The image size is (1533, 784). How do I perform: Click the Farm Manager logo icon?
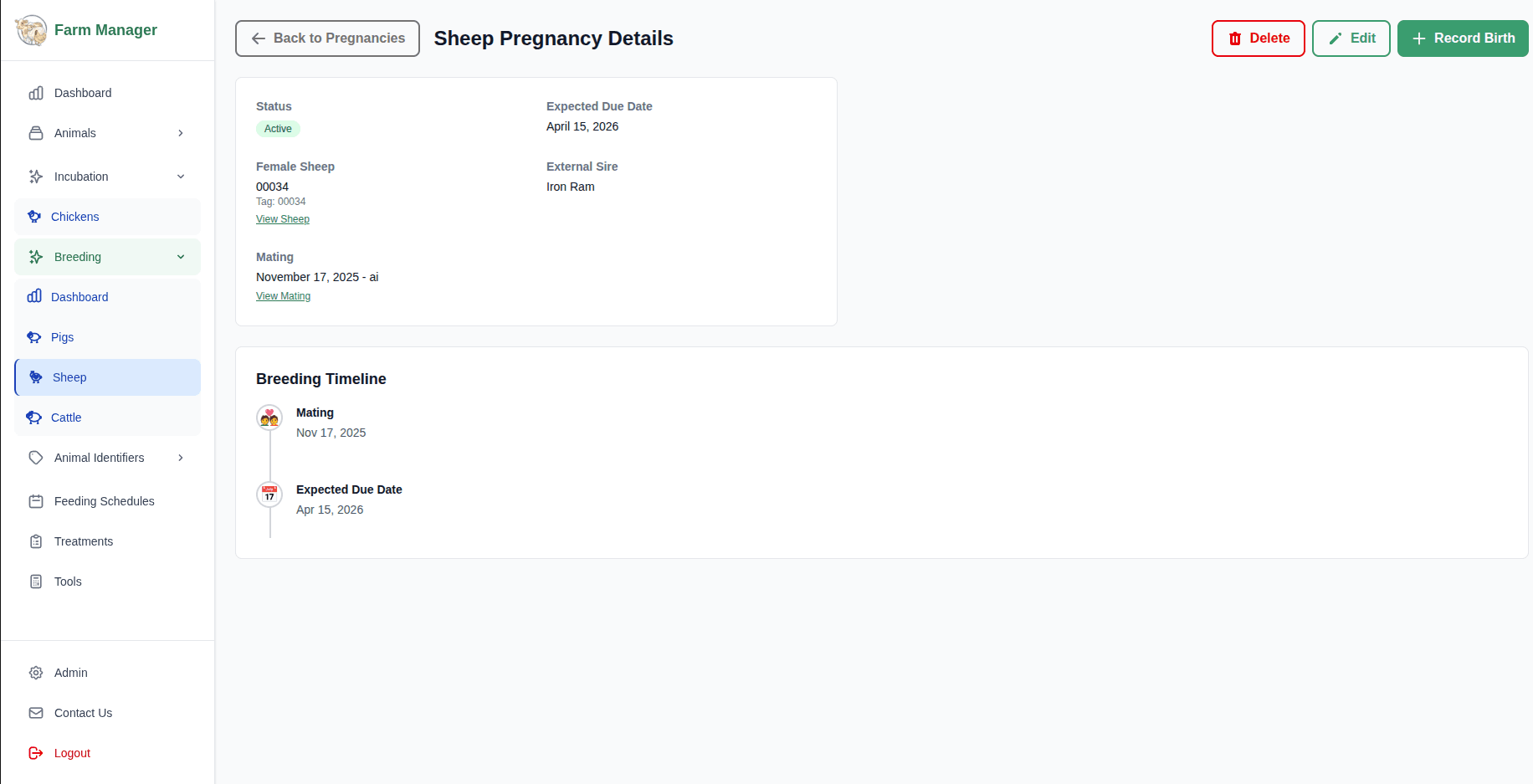[31, 29]
